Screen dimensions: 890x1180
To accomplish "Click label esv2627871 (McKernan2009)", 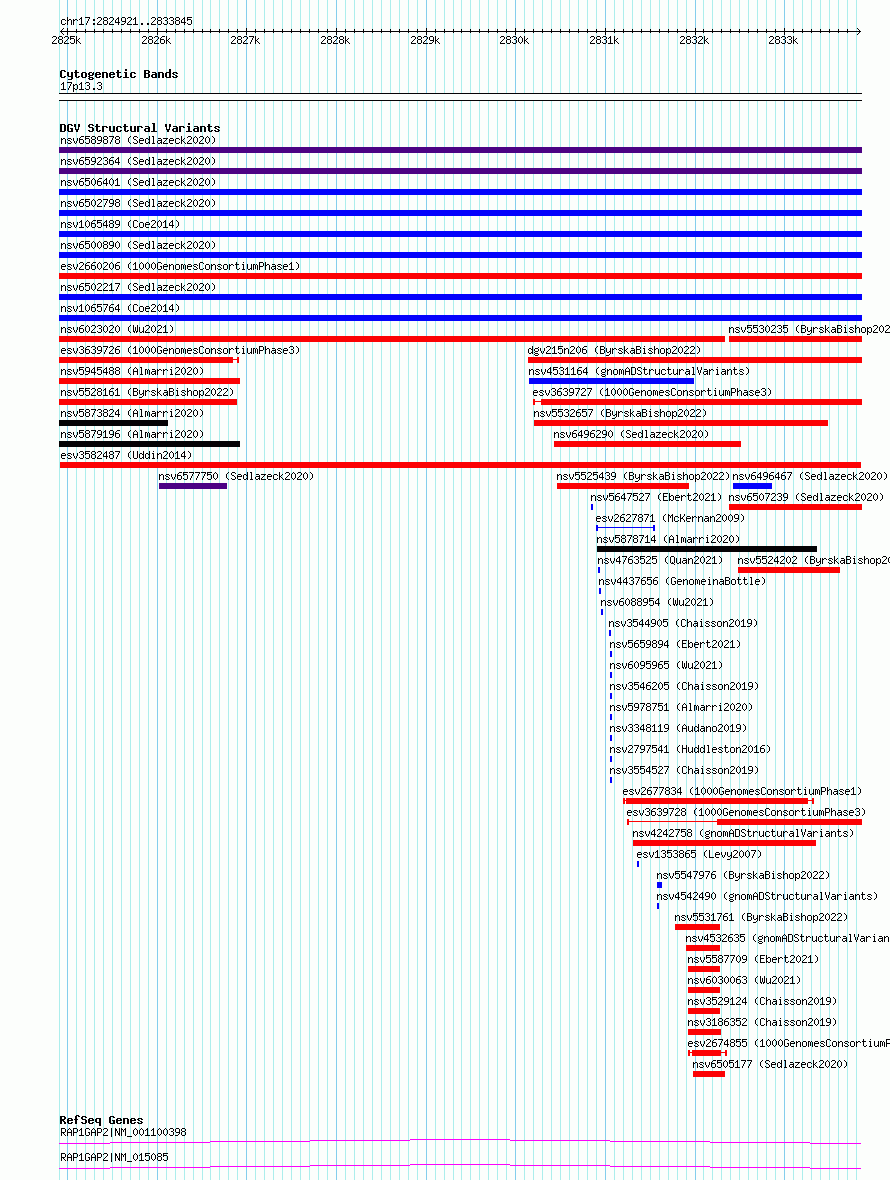I will pos(670,520).
